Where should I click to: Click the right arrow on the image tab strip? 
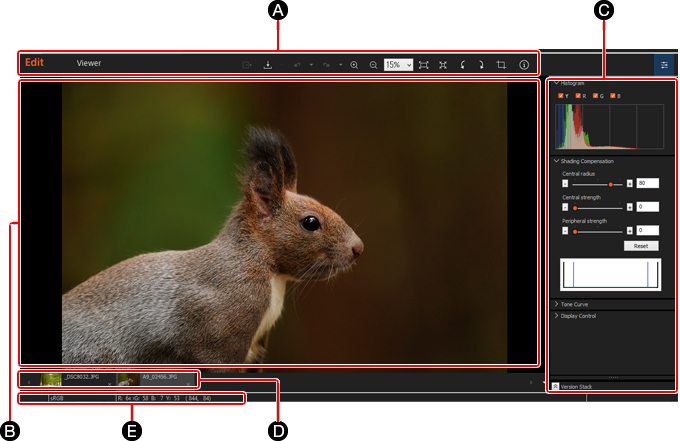click(531, 382)
